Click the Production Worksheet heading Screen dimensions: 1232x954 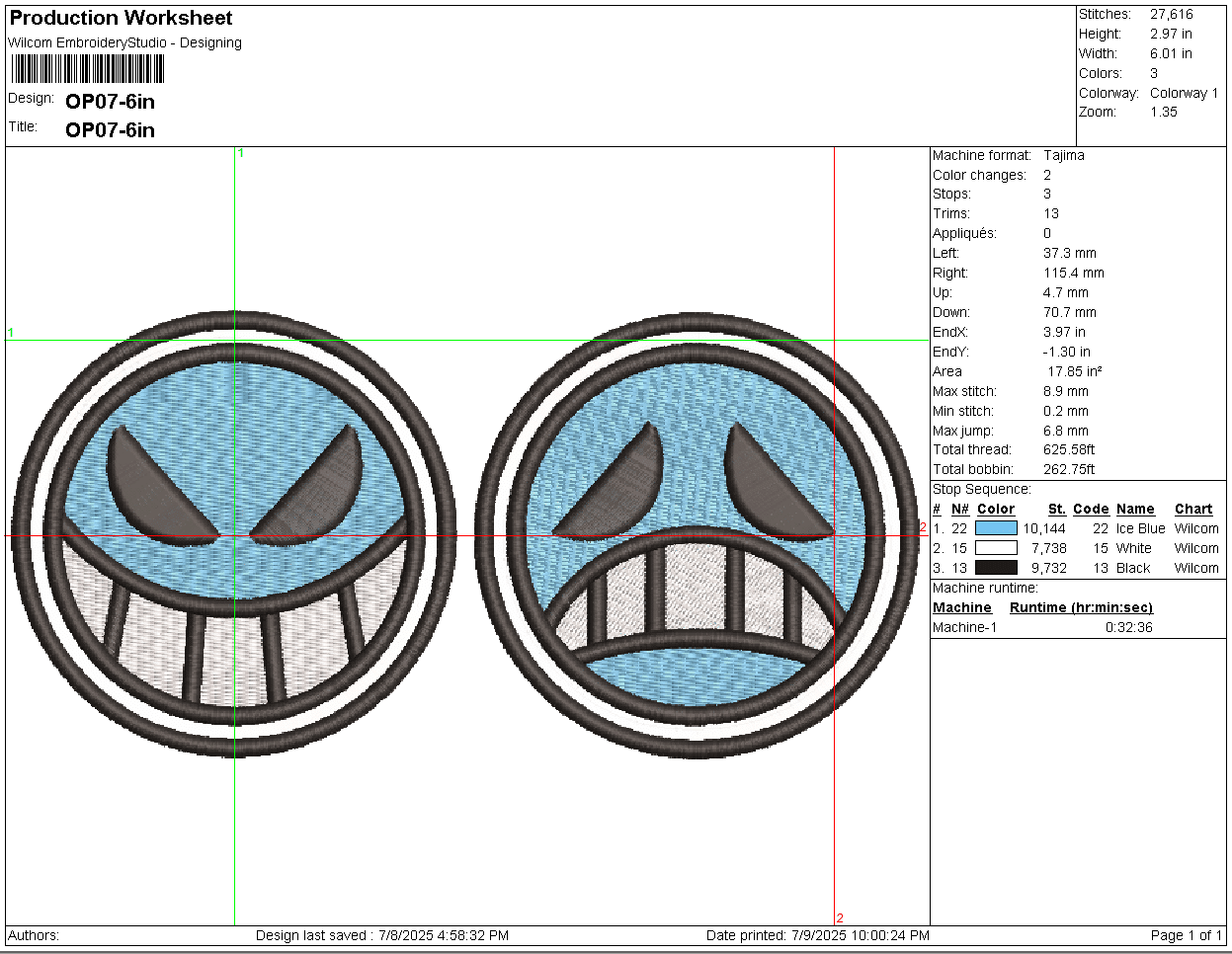[121, 18]
